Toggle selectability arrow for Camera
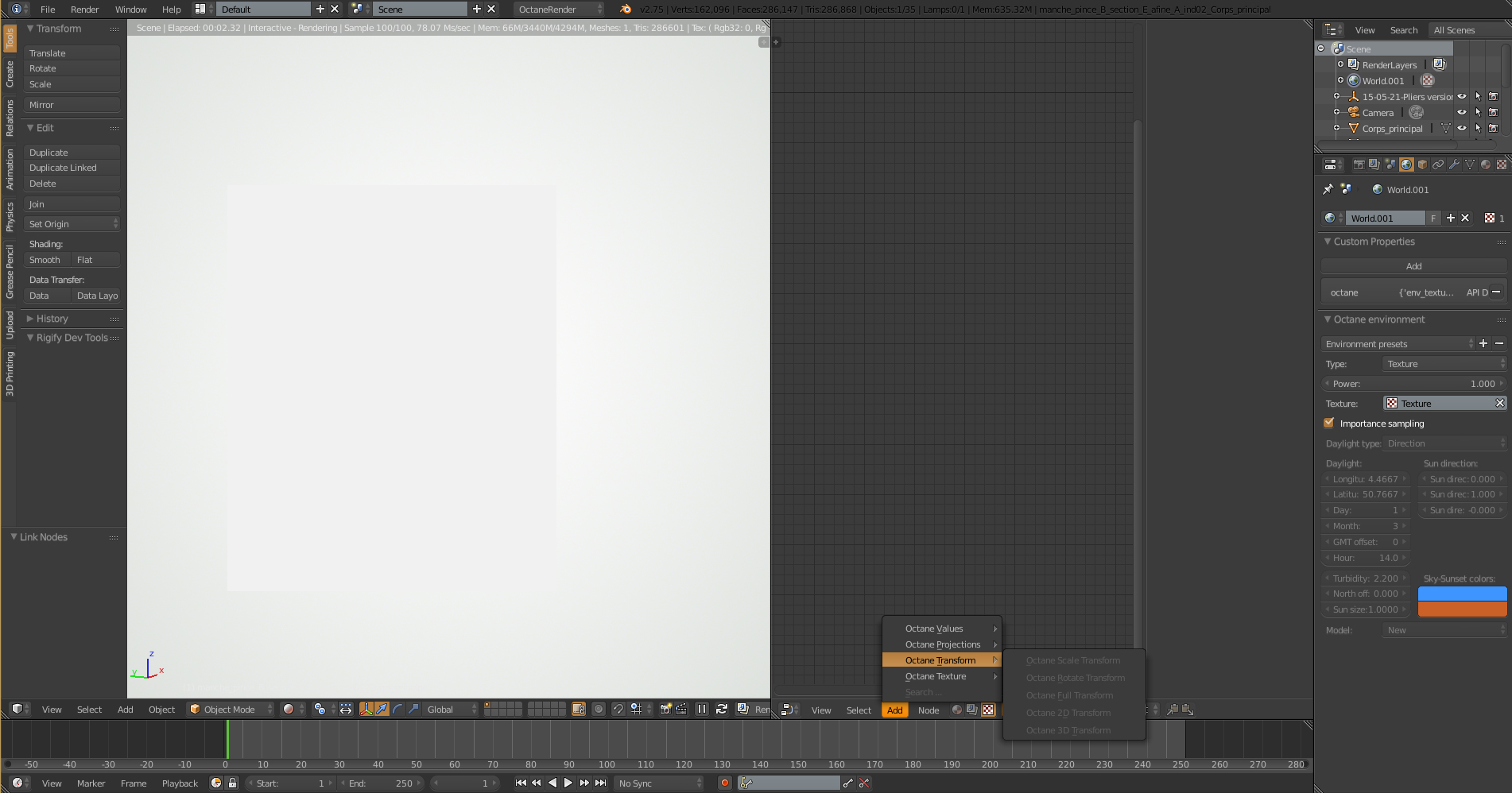Viewport: 1512px width, 793px height. coord(1478,112)
